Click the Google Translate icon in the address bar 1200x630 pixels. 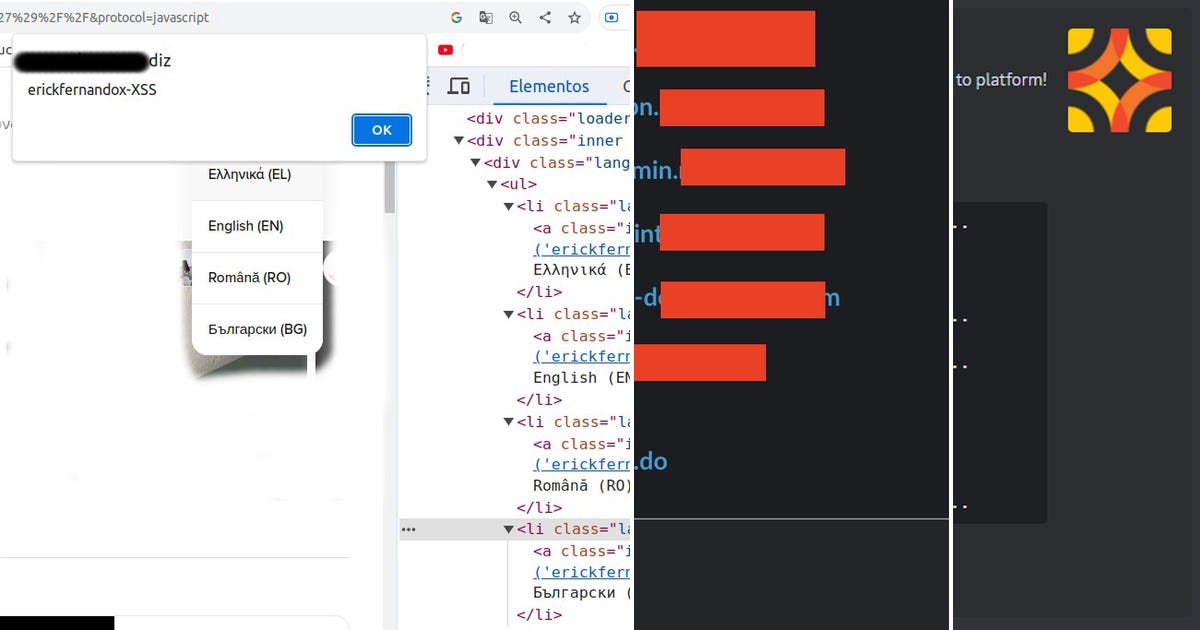click(x=484, y=17)
